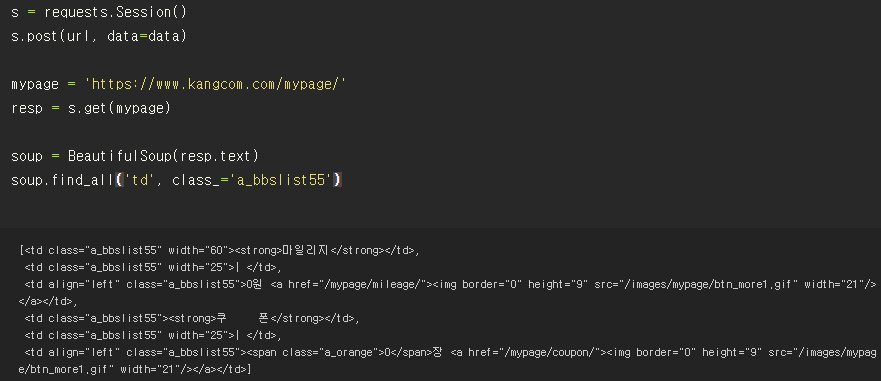Click the 쿠 폰 strong text in output
This screenshot has height=381, width=881.
coord(243,319)
